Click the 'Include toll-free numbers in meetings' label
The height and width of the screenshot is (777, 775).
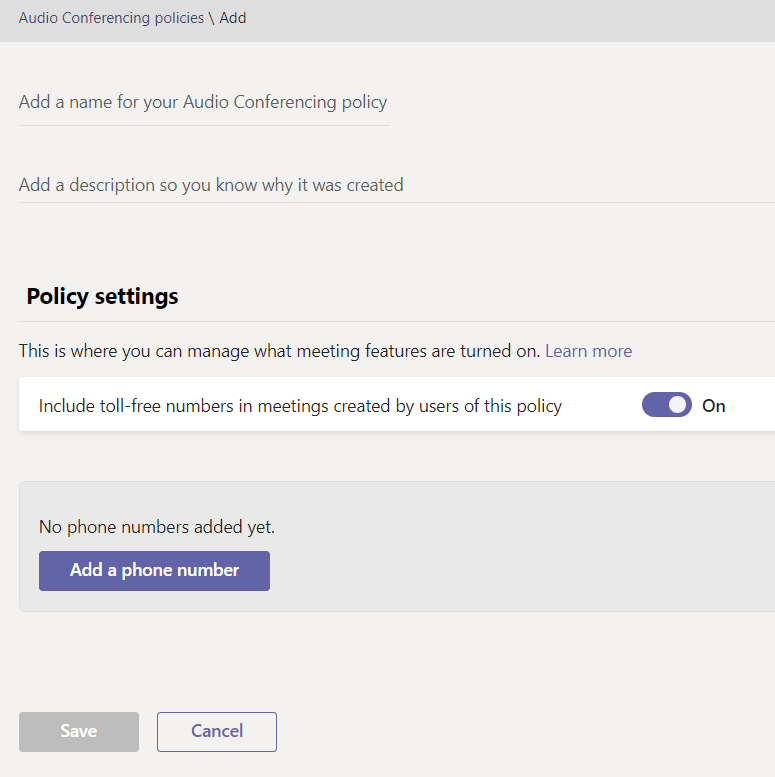(300, 406)
